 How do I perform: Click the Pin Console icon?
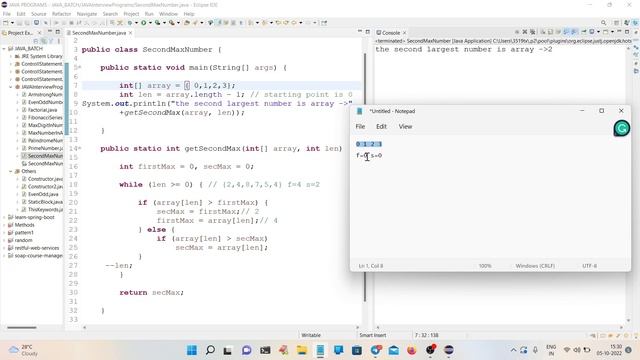tap(584, 32)
